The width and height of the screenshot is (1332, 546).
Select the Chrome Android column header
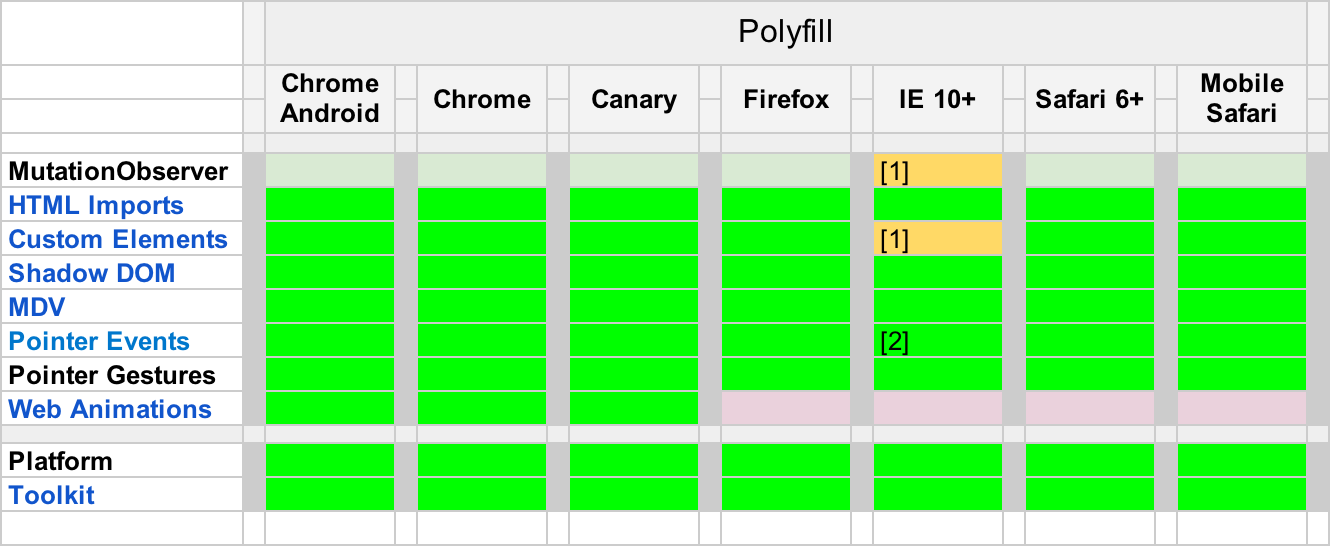(x=330, y=99)
